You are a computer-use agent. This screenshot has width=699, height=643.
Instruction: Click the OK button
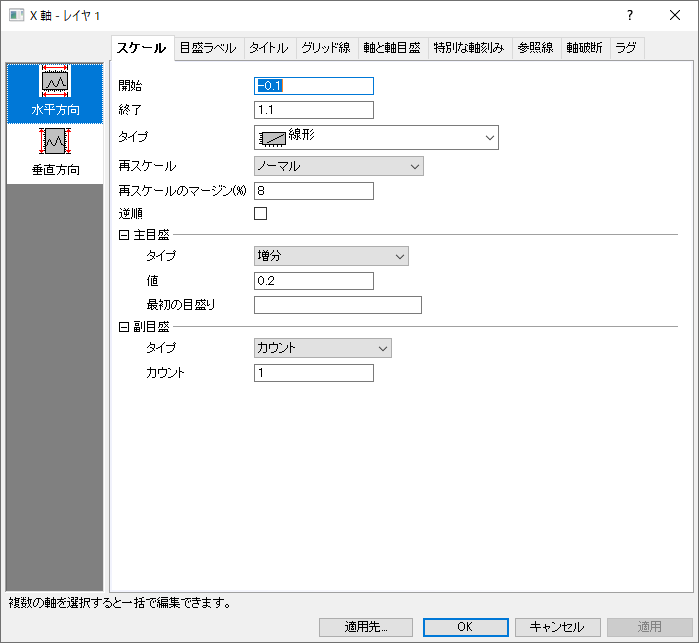point(465,627)
